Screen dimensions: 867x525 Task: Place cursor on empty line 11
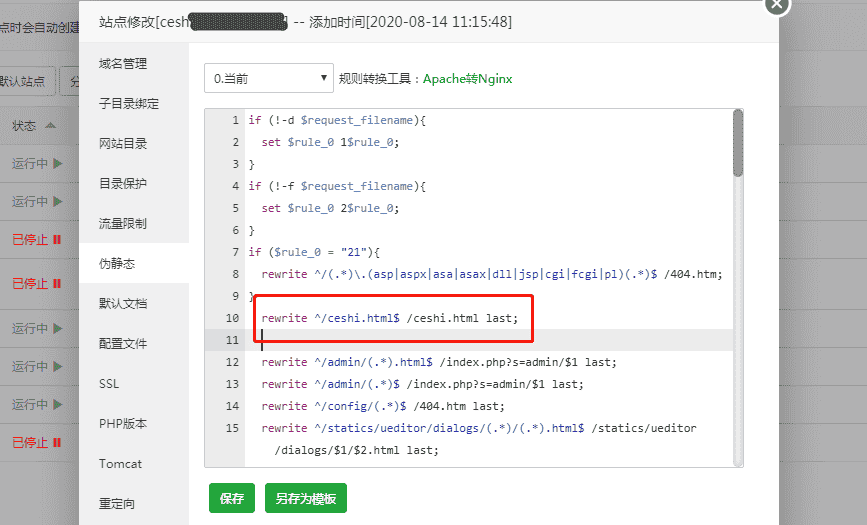click(489, 340)
